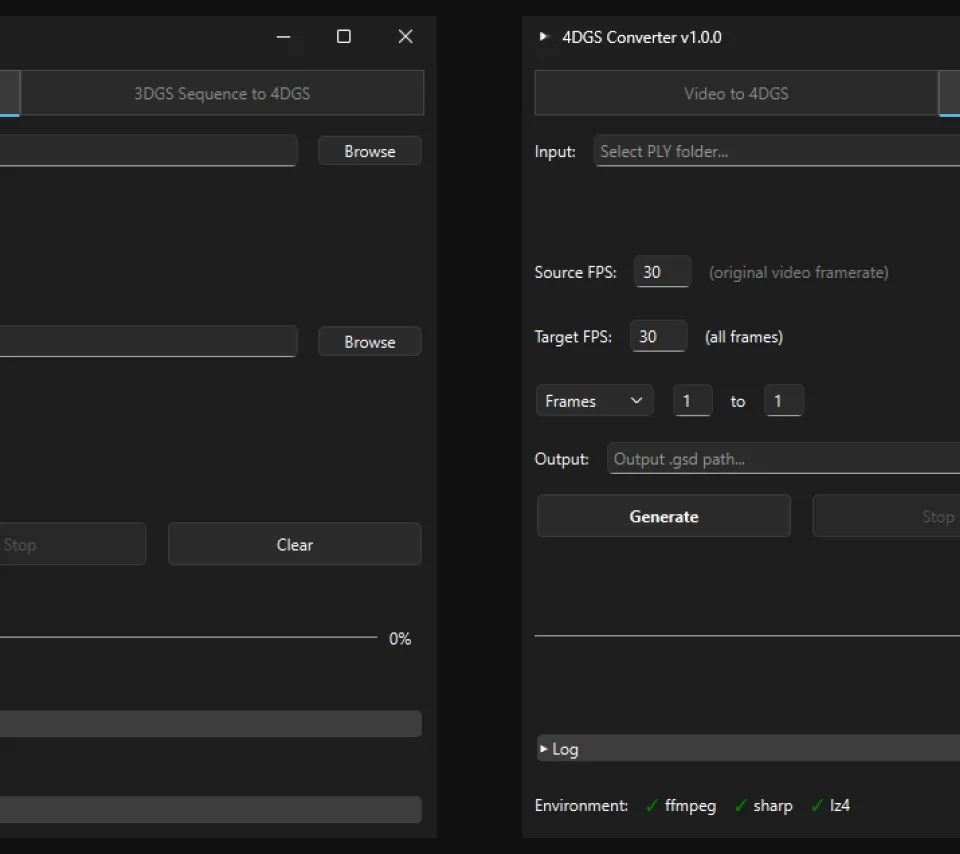
Task: Click the start frame field before 'to'
Action: 693,401
